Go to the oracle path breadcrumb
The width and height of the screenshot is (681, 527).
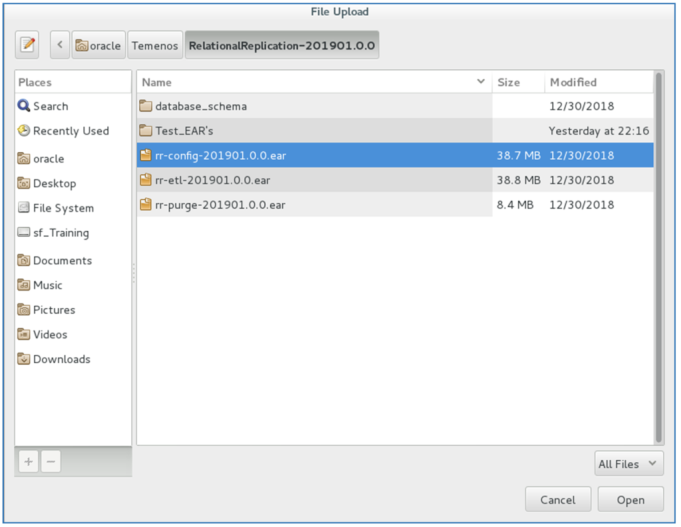tap(98, 45)
